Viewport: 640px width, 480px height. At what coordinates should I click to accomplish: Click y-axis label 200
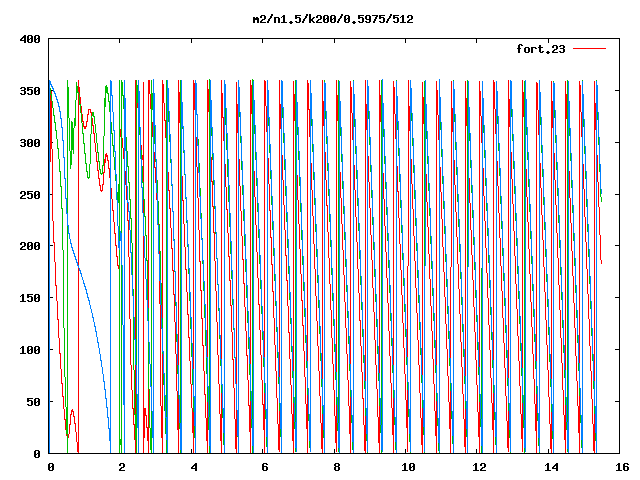click(x=30, y=246)
